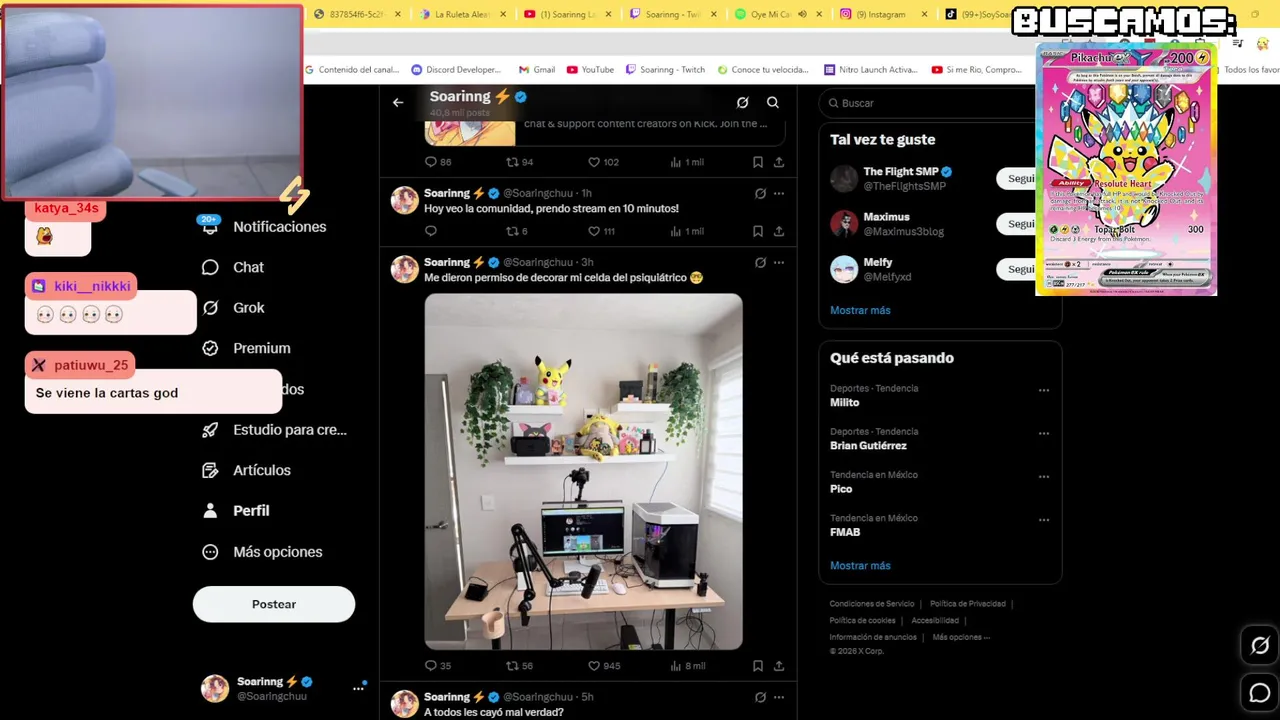Open Política de cookies footer link

point(862,621)
